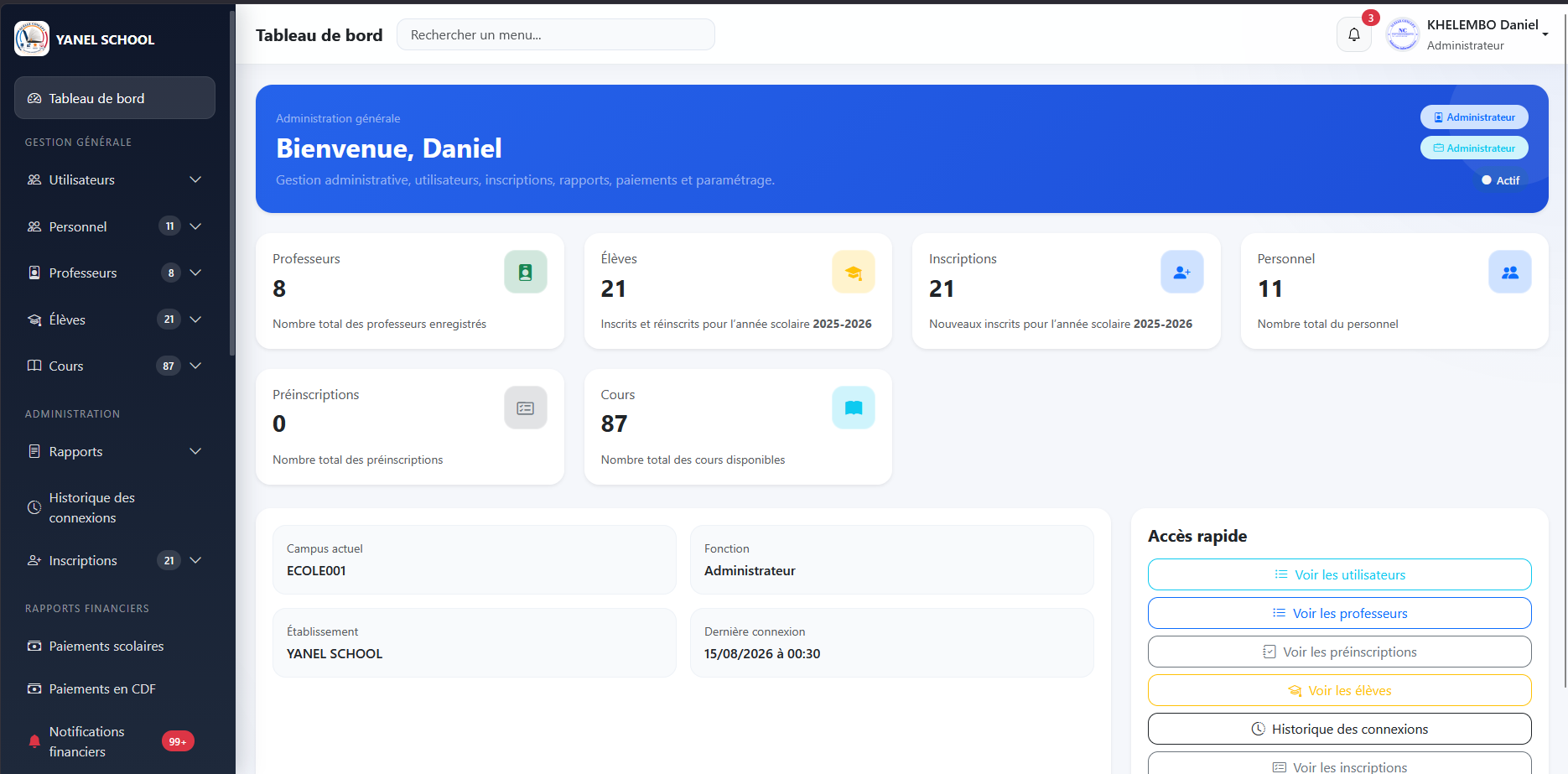
Task: Click the Inscriptions card add-user icon
Action: click(x=1182, y=272)
